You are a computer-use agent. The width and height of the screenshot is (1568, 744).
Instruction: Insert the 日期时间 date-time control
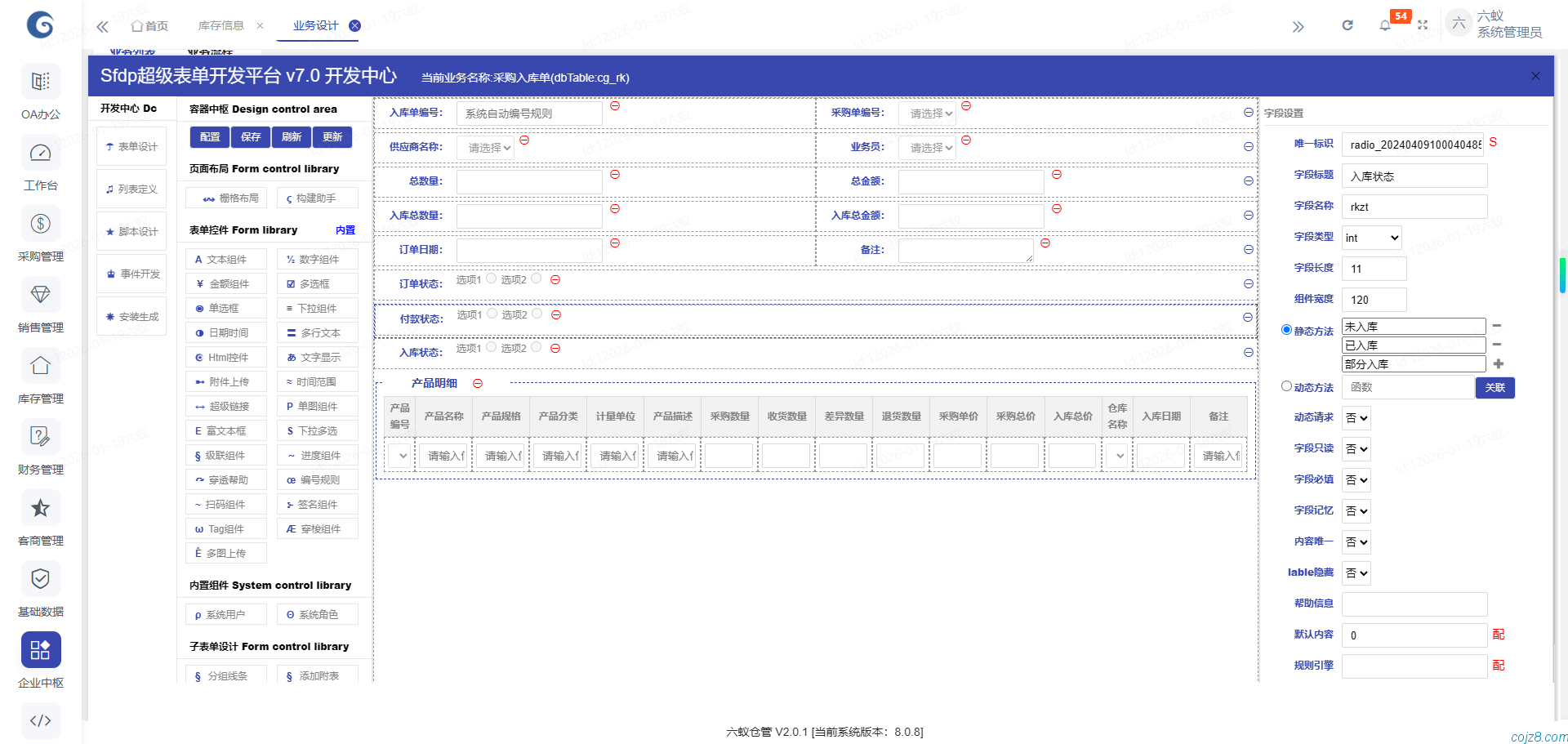(x=225, y=332)
